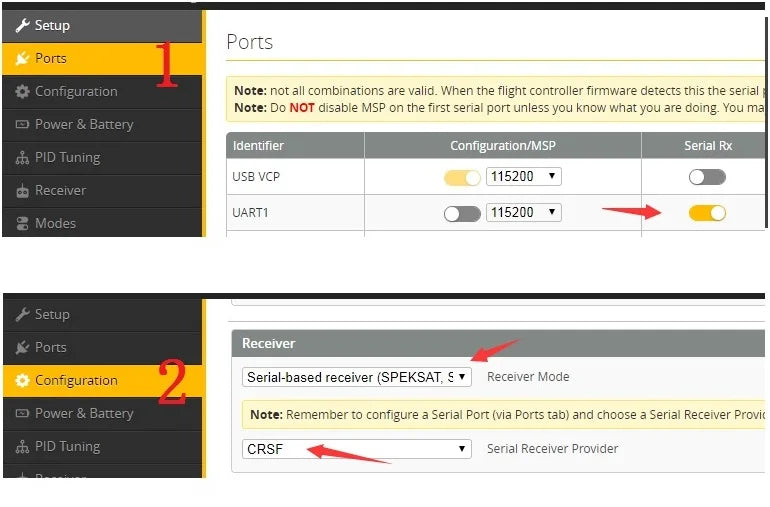Toggle USB VCP Configuration/MSP switch

pos(462,178)
